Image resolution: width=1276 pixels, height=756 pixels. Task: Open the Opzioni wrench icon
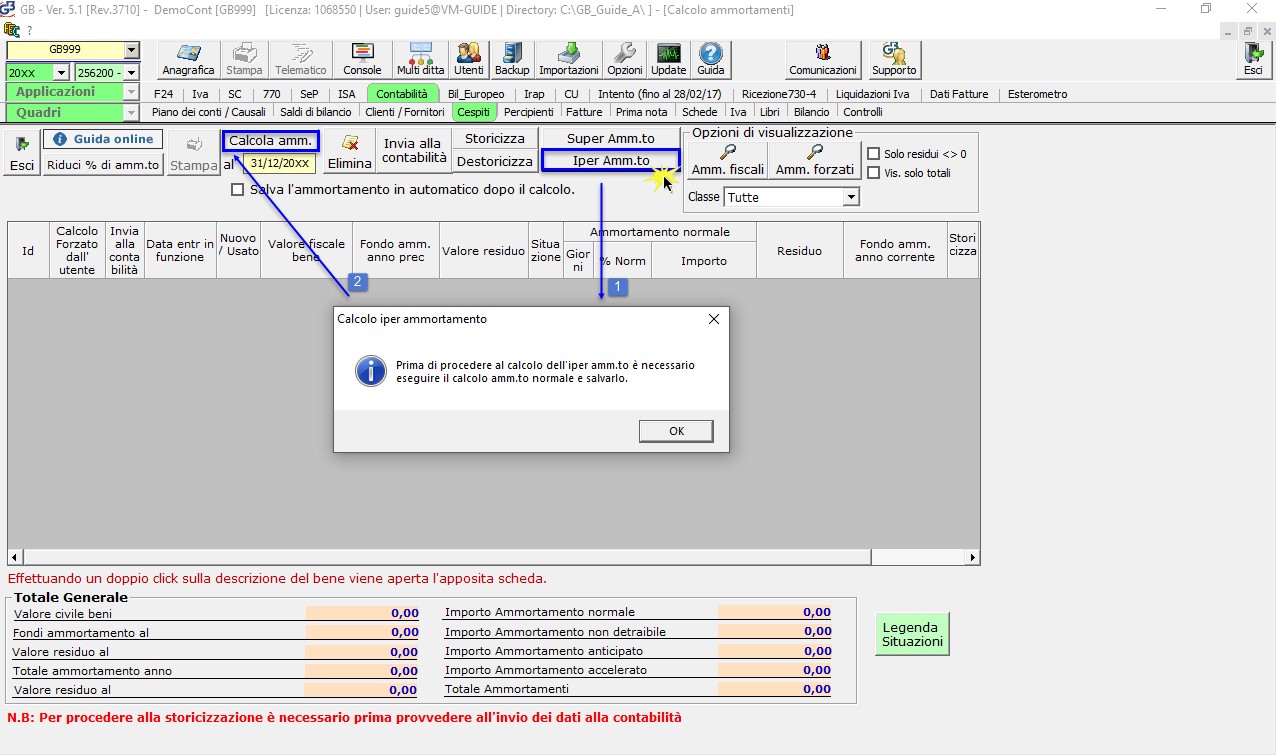(x=625, y=60)
